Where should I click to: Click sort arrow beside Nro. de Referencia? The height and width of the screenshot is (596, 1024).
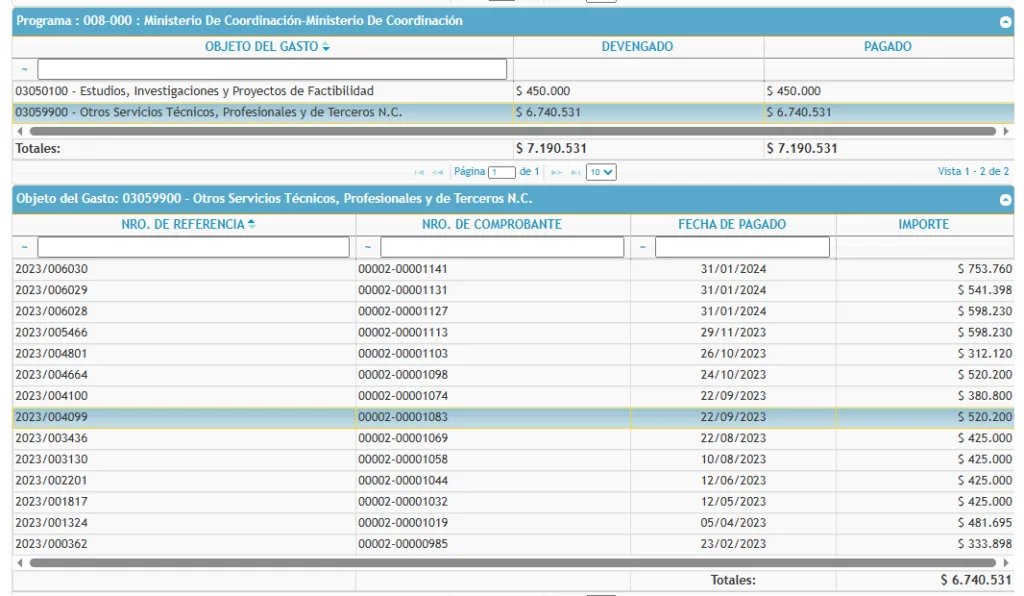pyautogui.click(x=252, y=225)
